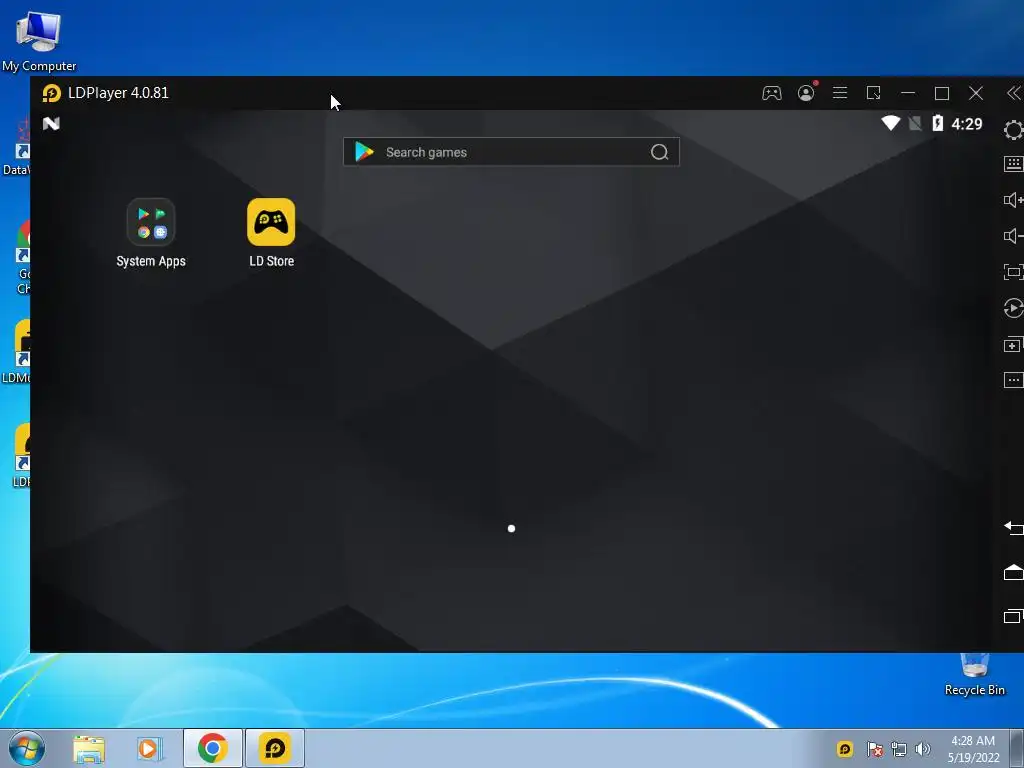
Task: Click the LDPlayer system tray icon
Action: (844, 748)
